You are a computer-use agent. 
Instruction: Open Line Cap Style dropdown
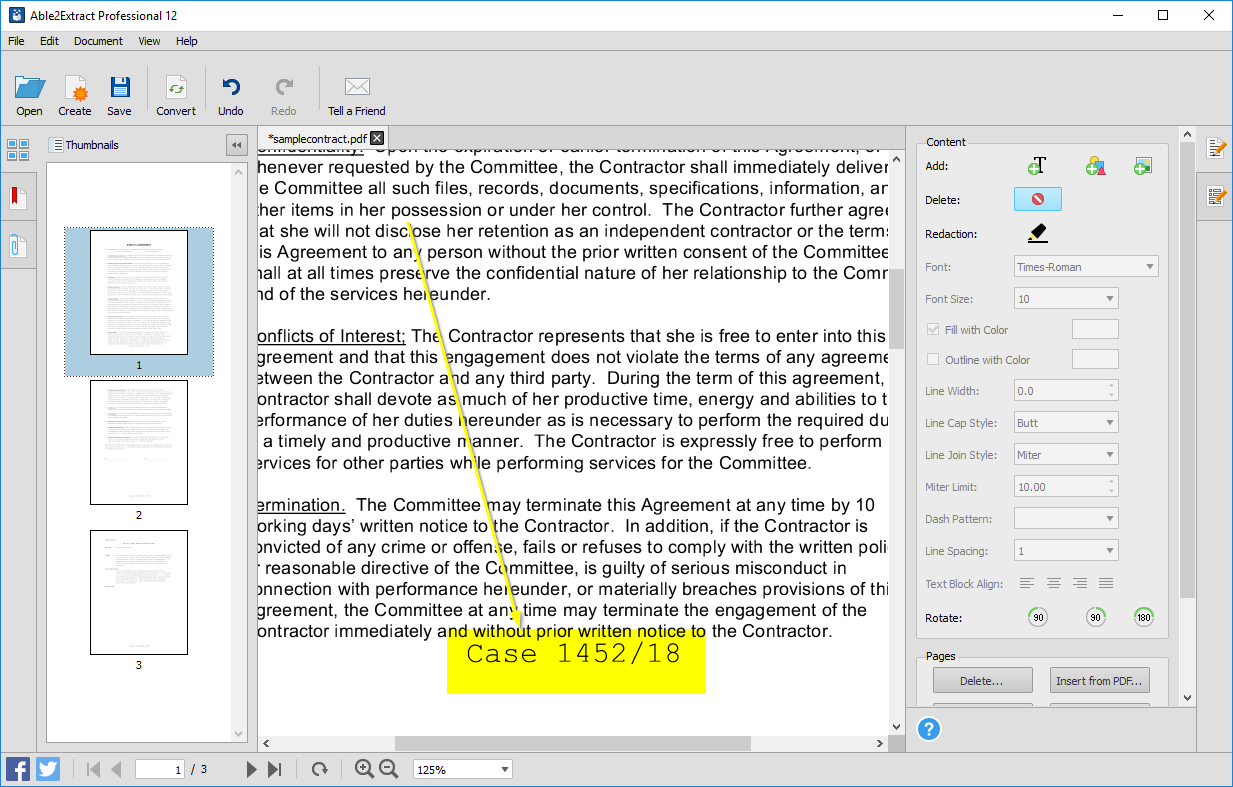[x=1066, y=422]
